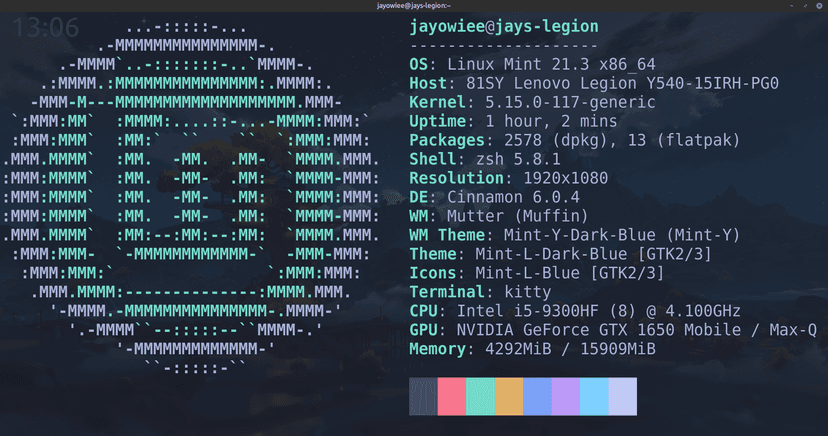The image size is (828, 436).
Task: Minimize the terminal window
Action: (791, 6)
